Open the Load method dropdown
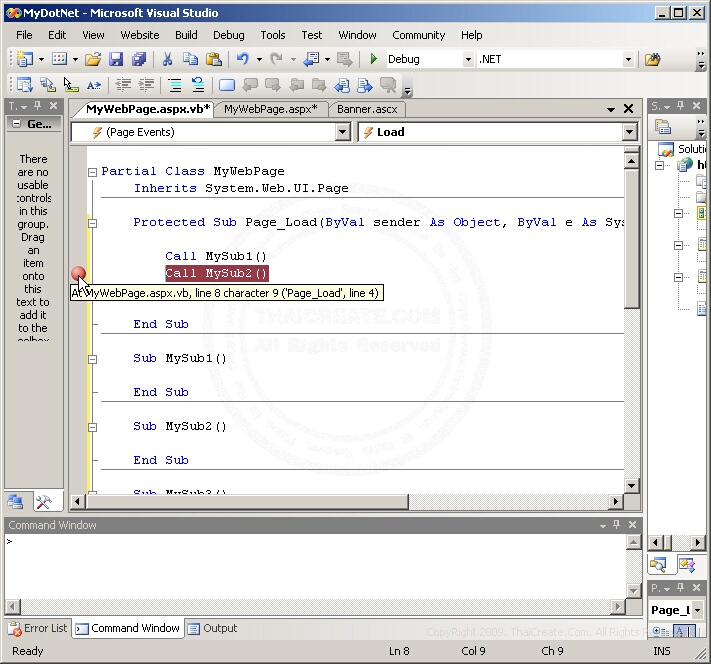The image size is (711, 664). point(629,132)
